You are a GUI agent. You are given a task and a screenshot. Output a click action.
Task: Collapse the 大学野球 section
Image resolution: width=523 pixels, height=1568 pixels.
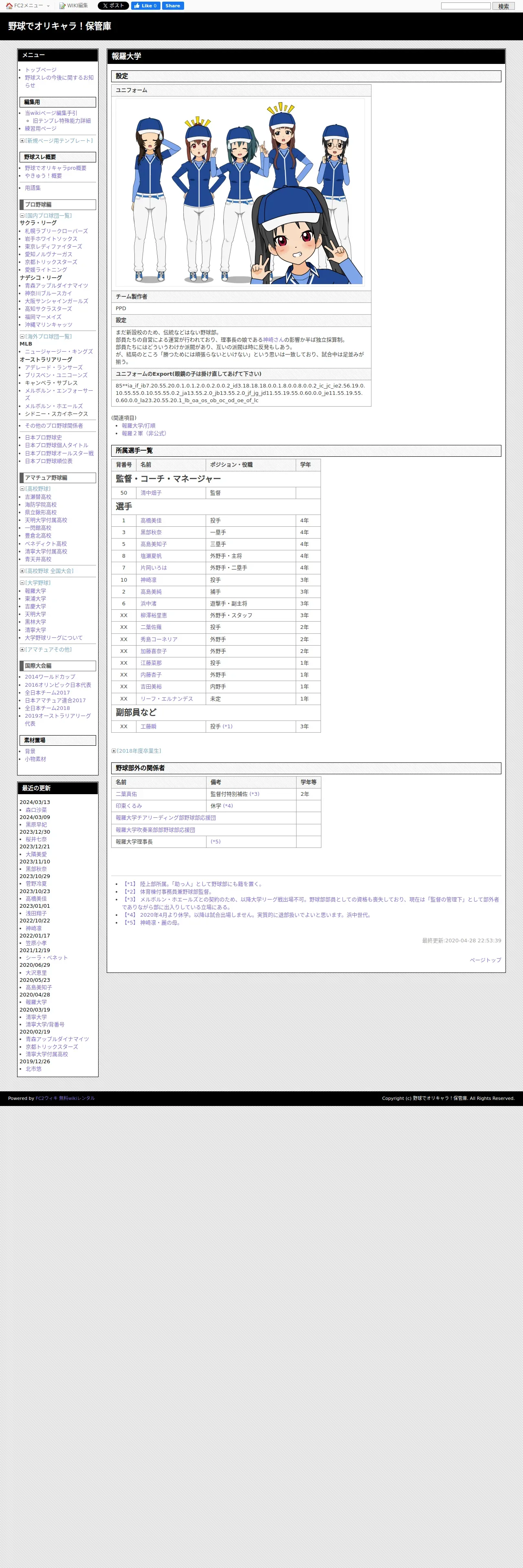point(22,583)
